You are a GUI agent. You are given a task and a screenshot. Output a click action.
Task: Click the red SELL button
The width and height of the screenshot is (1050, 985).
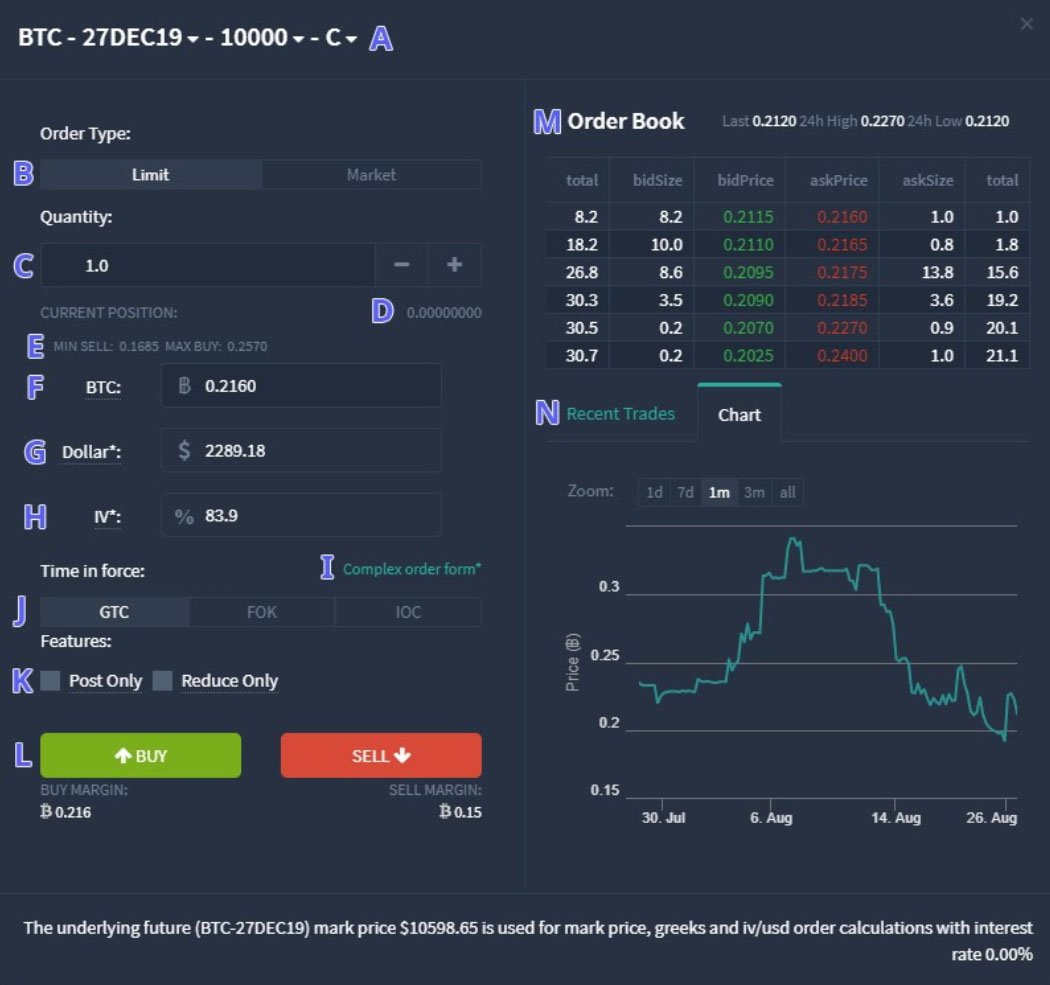tap(381, 756)
